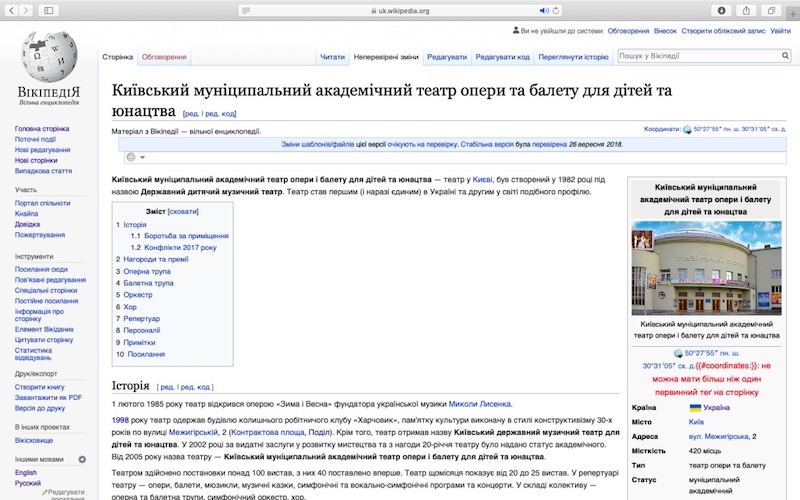Viewport: 800px width, 500px height.
Task: Open the top Обговорення user talk link
Action: tap(628, 31)
